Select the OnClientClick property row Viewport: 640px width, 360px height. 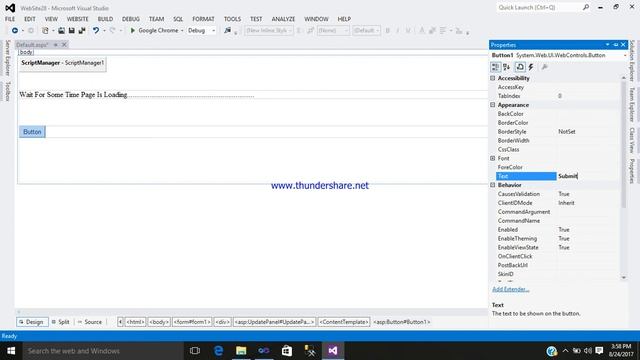[x=557, y=256]
